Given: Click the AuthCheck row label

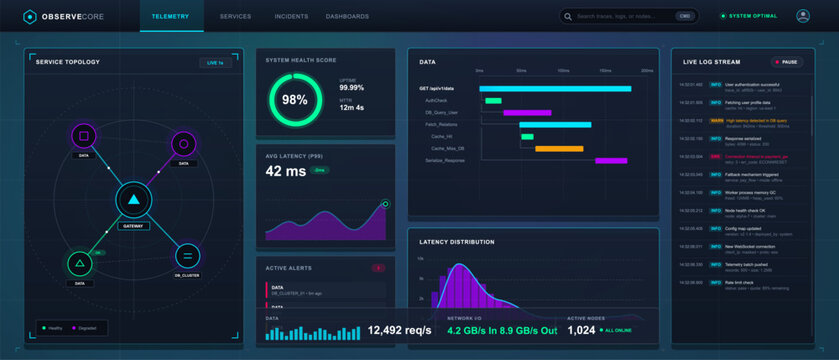Looking at the screenshot, I should pos(436,101).
